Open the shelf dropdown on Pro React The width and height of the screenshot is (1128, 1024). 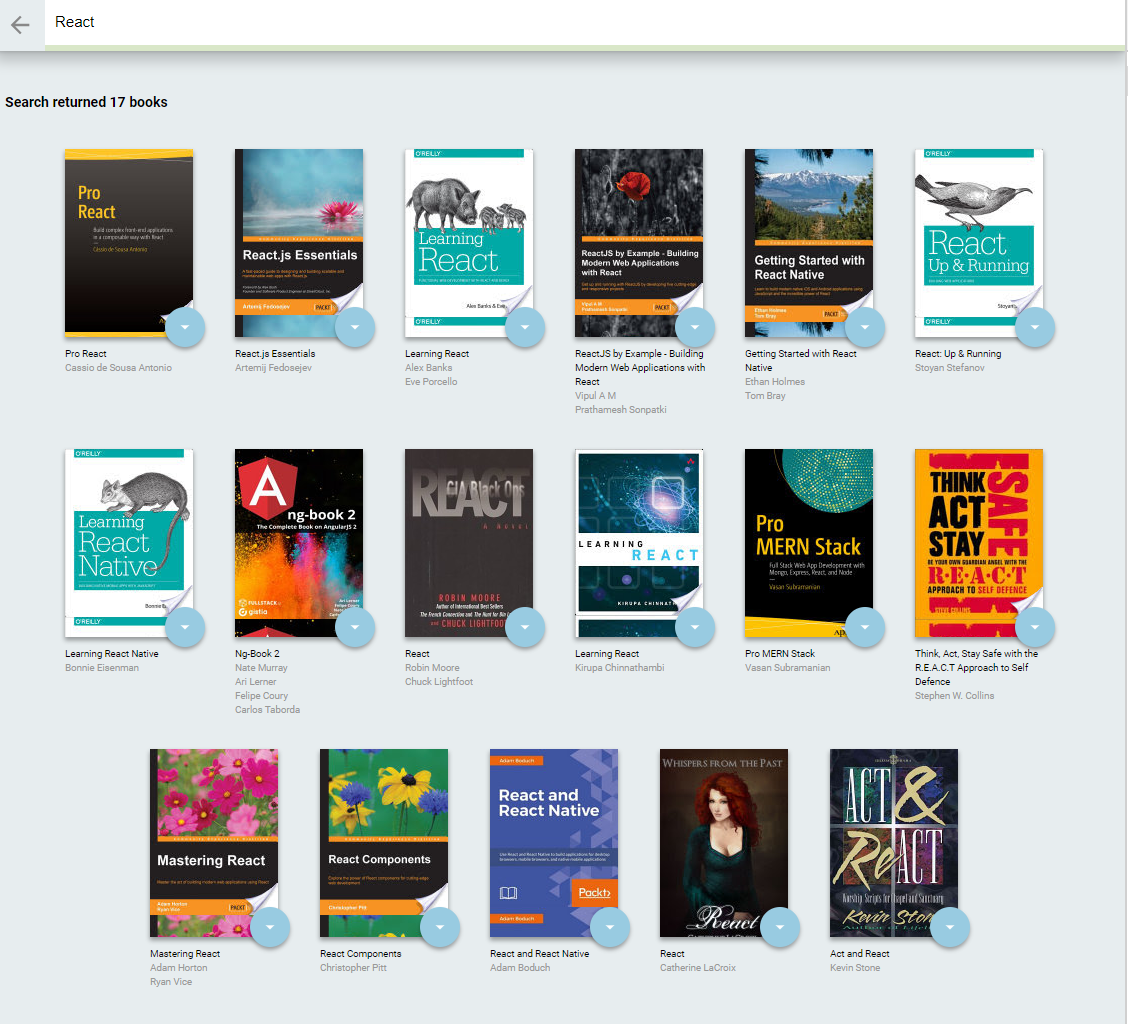185,327
